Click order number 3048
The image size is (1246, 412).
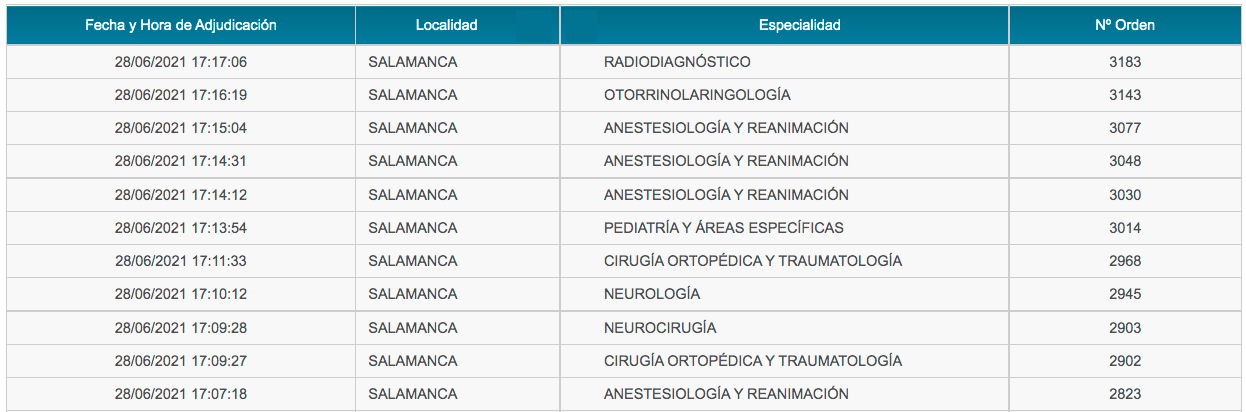1124,161
